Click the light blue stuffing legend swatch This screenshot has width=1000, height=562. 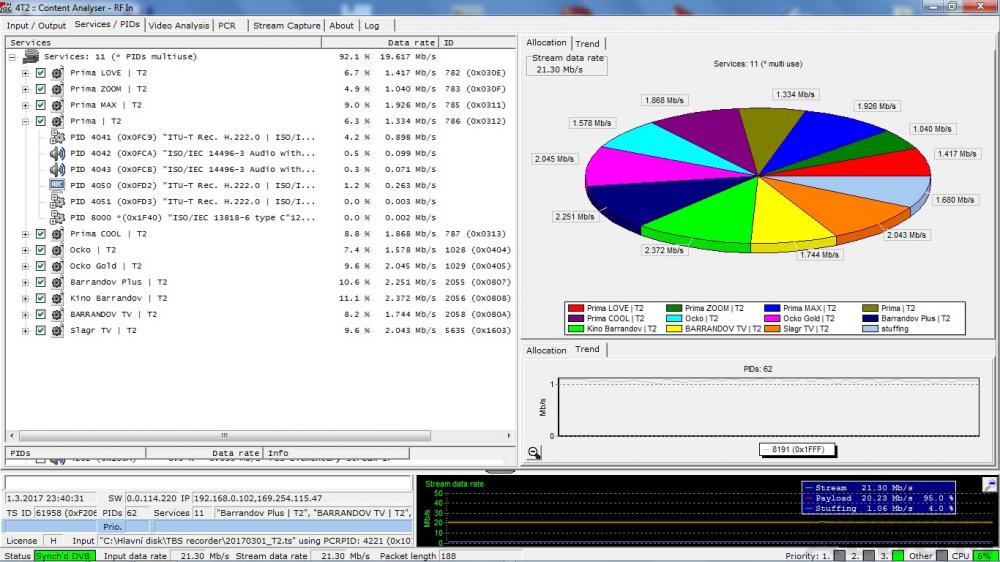(871, 329)
